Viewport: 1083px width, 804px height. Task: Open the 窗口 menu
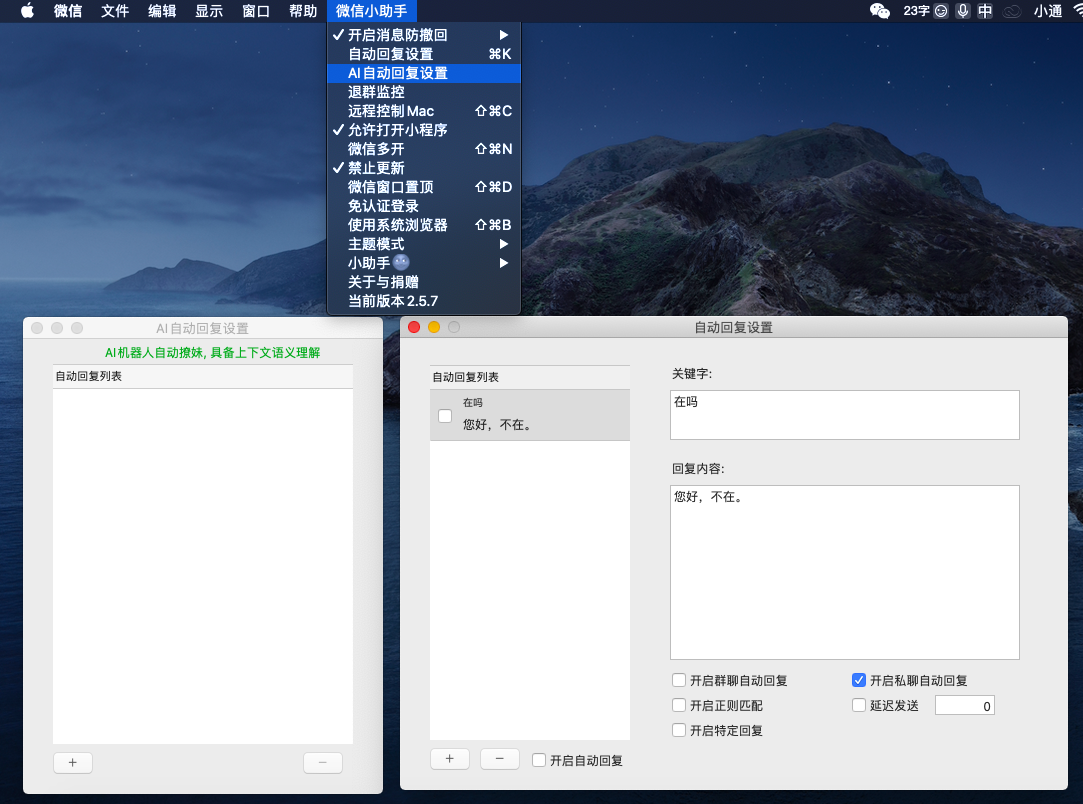[256, 11]
